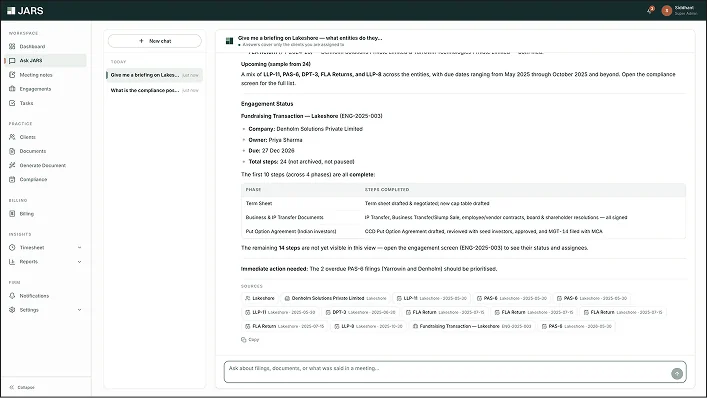707x398 pixels.
Task: Open the LLP-8 2025-10-30 source chip
Action: point(368,326)
